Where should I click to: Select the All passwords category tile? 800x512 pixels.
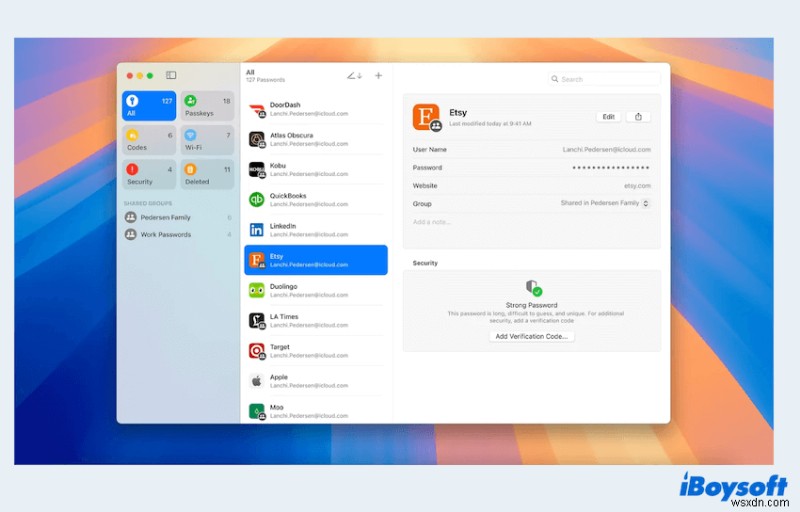click(149, 106)
